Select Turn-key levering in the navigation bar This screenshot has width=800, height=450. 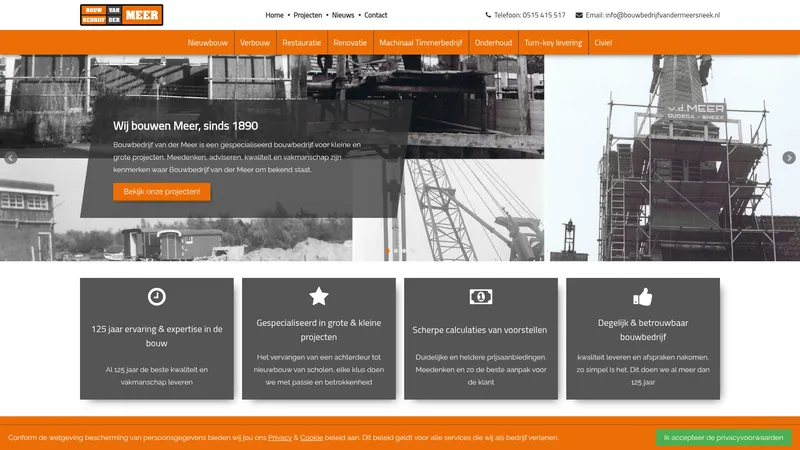[x=553, y=43]
